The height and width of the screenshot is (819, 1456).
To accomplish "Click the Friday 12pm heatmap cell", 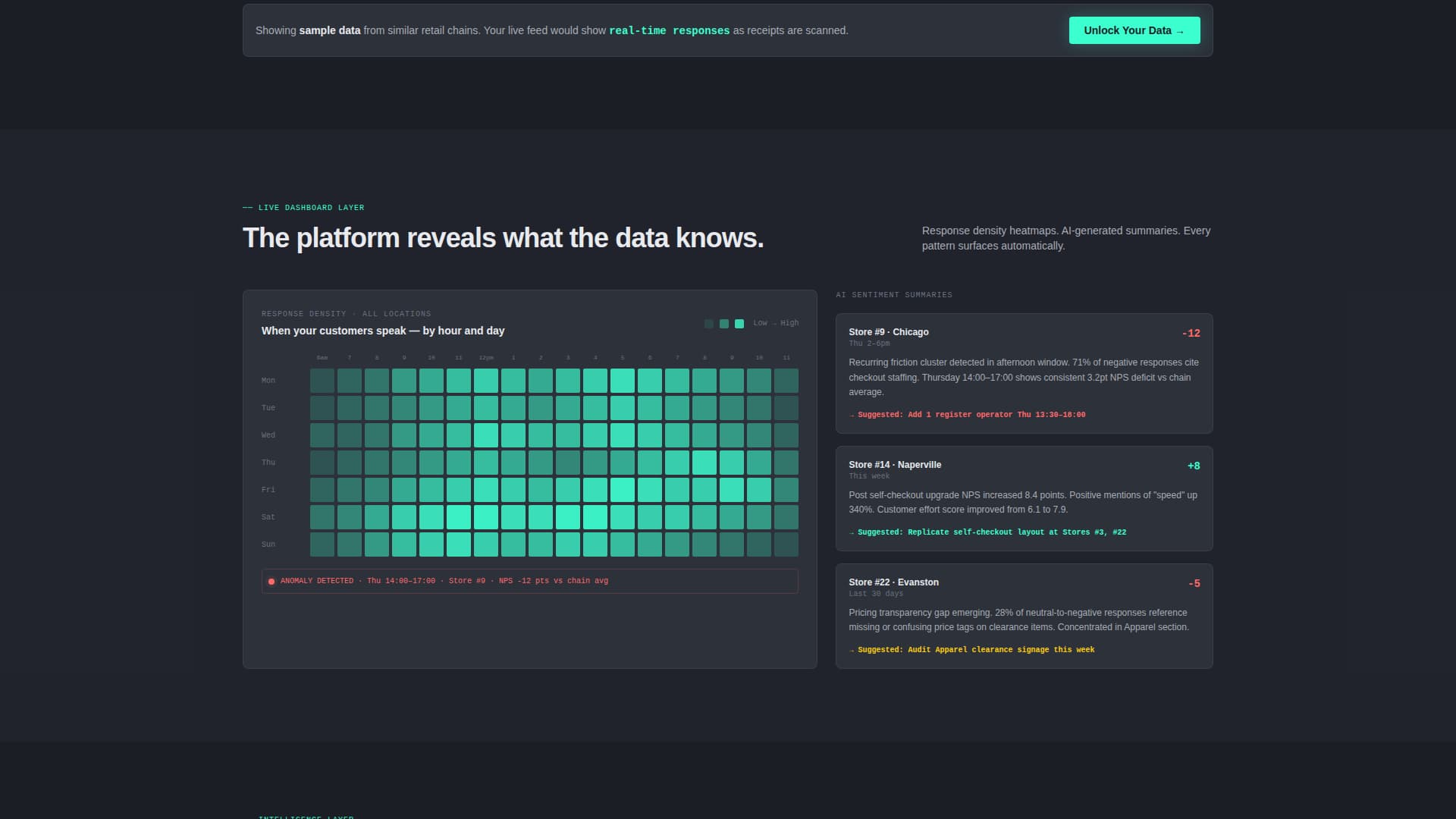I will tap(486, 490).
